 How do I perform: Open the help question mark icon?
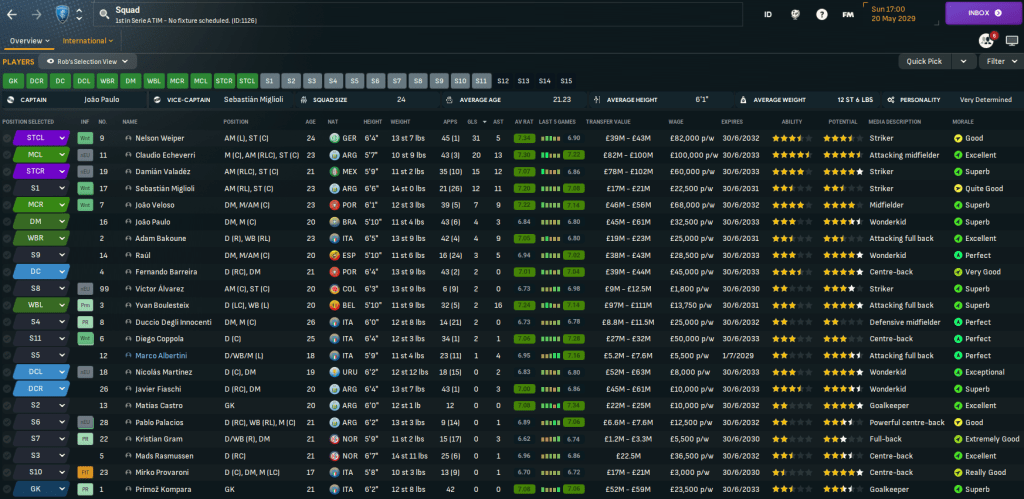point(821,15)
